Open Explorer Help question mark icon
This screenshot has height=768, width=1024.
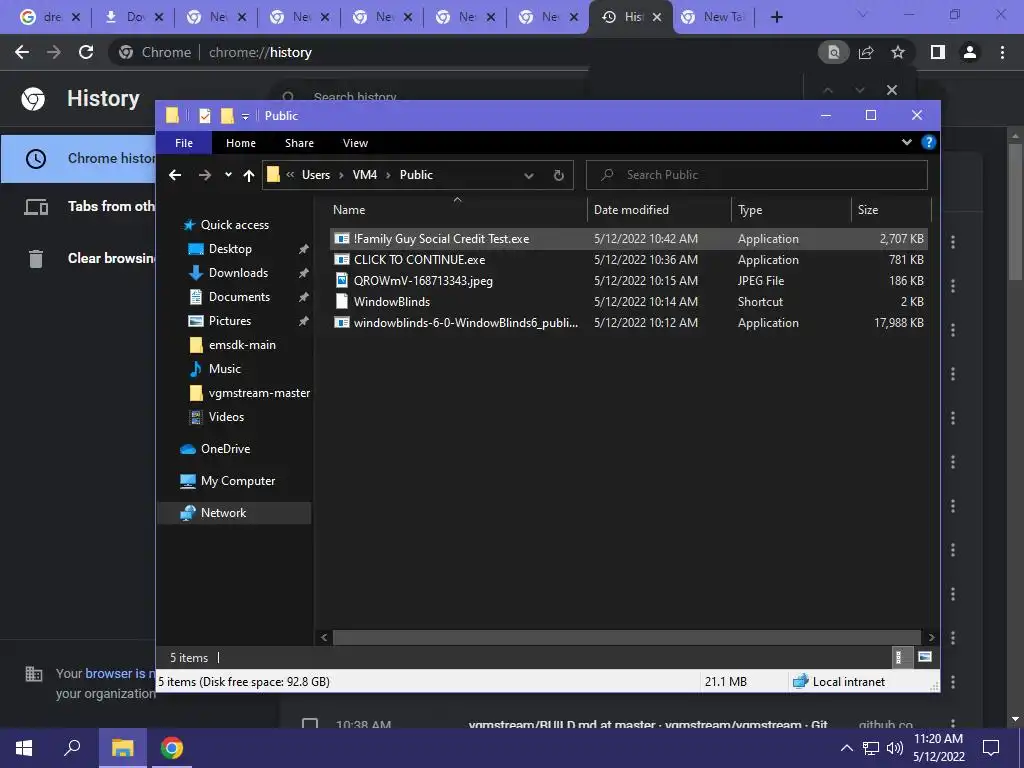pyautogui.click(x=928, y=142)
